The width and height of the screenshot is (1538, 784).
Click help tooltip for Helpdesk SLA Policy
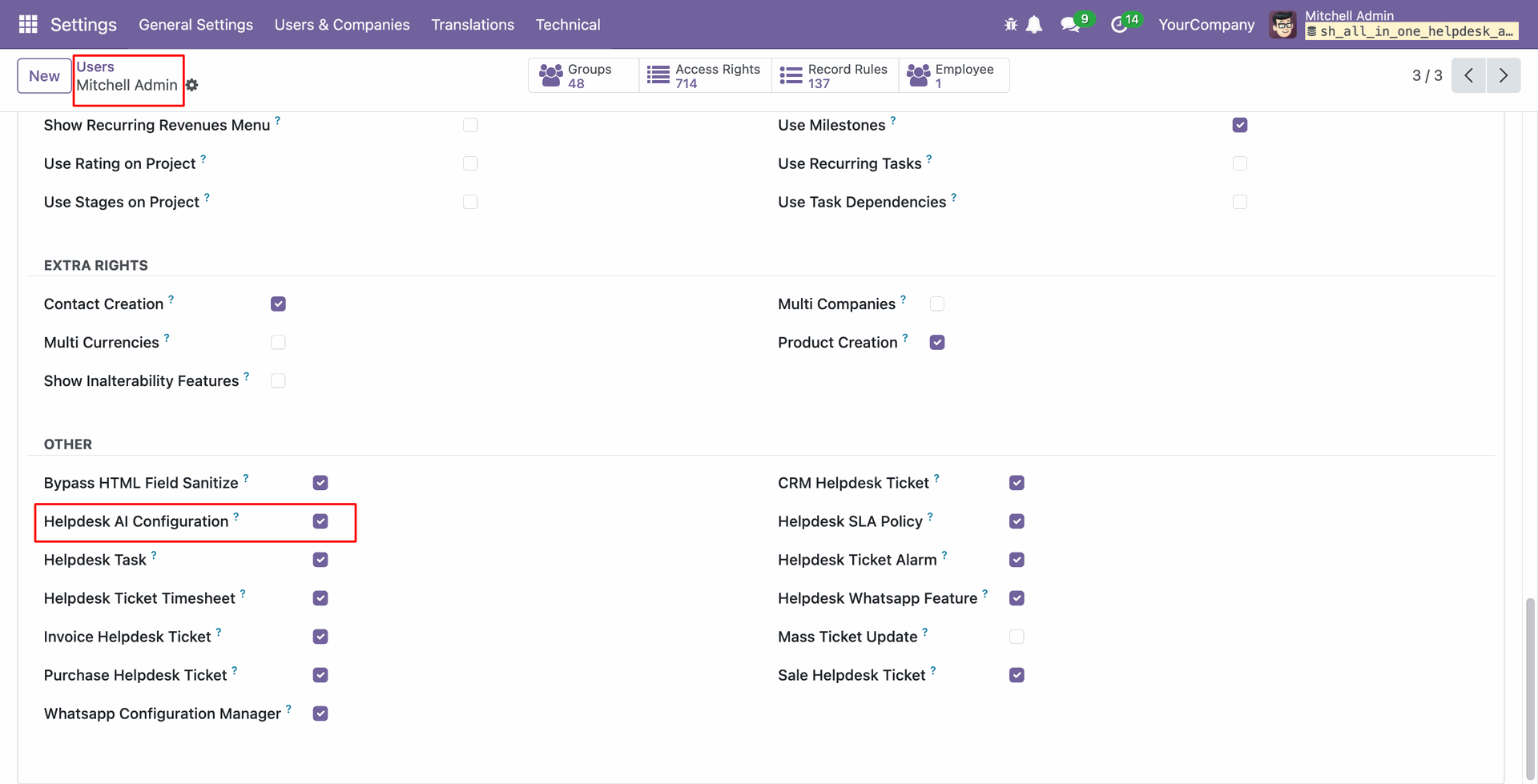930,517
